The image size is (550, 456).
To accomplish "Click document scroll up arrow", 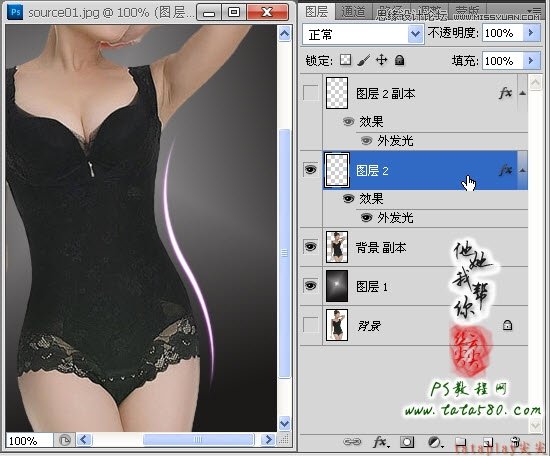I will pyautogui.click(x=284, y=34).
